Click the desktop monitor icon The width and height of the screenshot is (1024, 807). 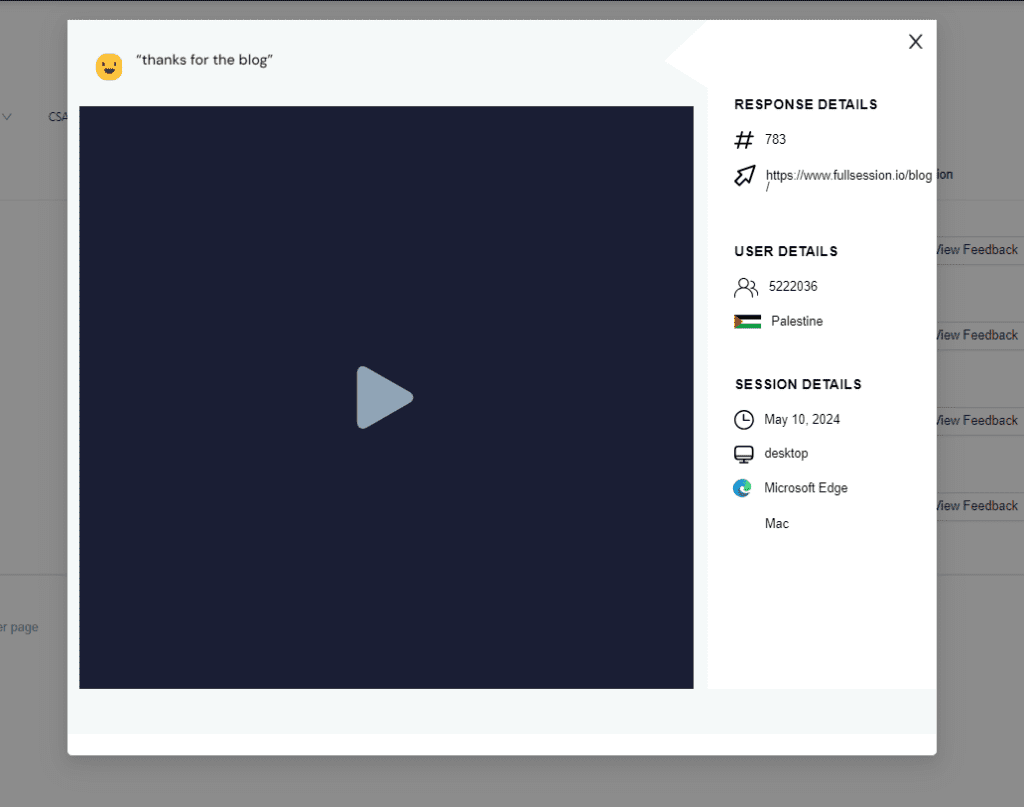point(743,454)
